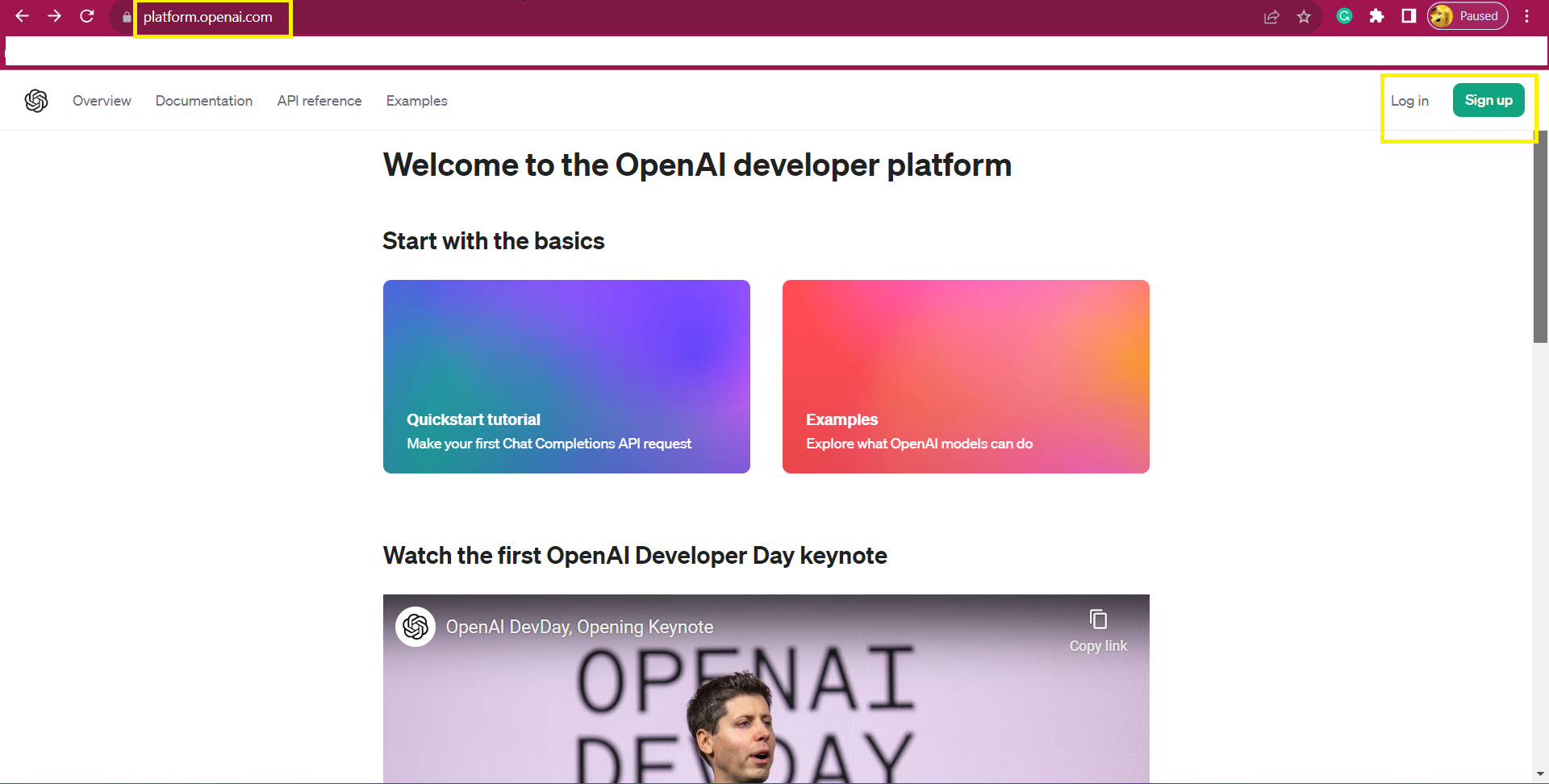1549x784 pixels.
Task: Open the Quickstart tutorial card
Action: pos(566,377)
